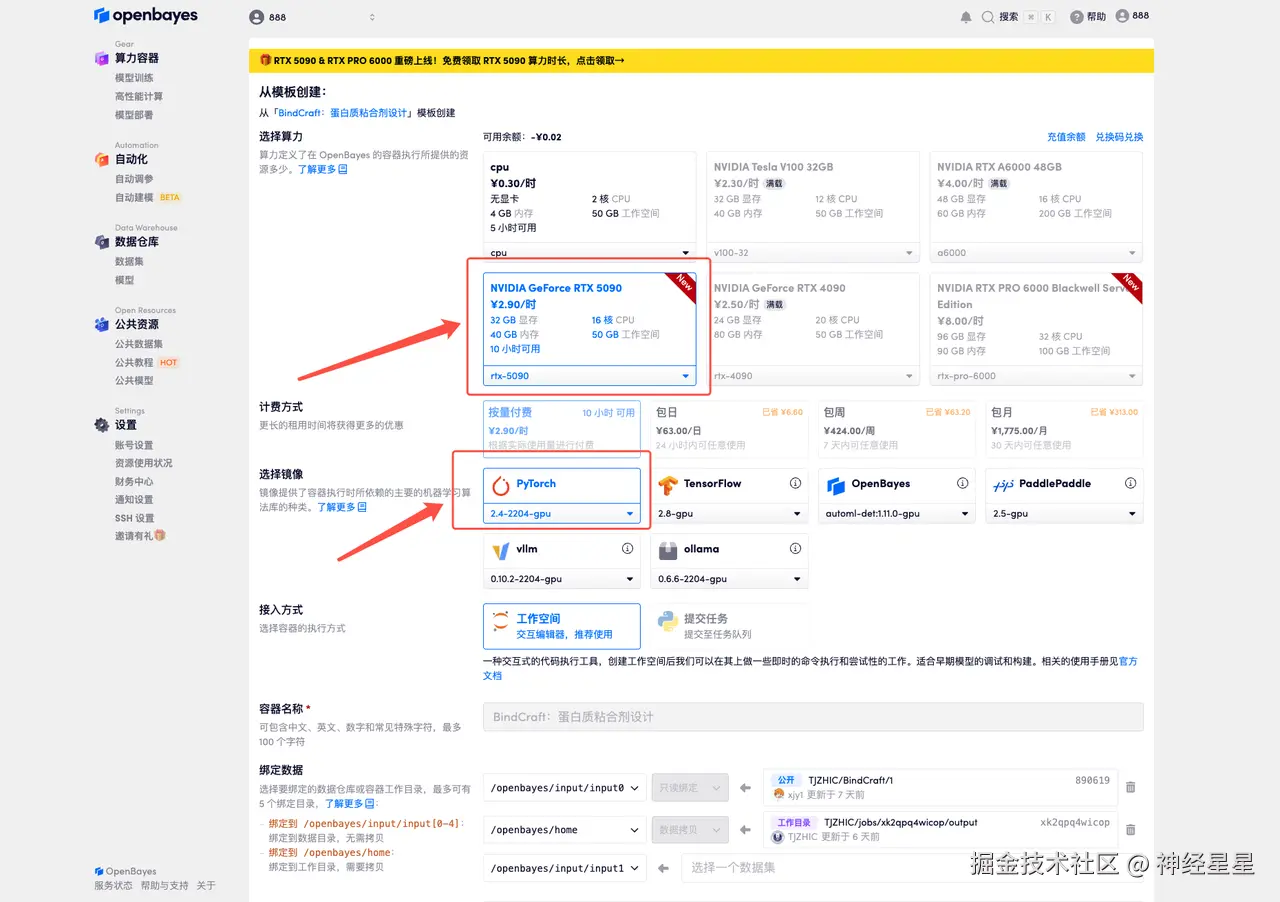Click 帮助与支持 footer link
This screenshot has height=902, width=1280.
(x=164, y=886)
